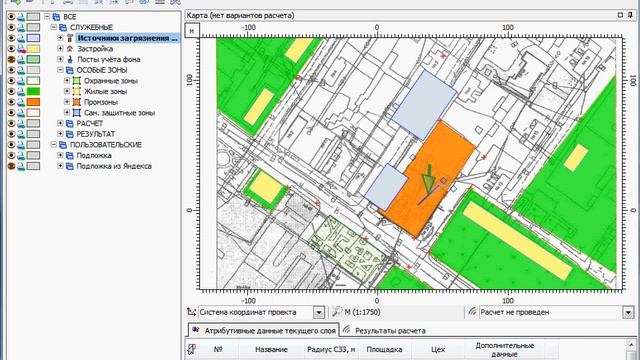Select the Подложка tree item
The height and width of the screenshot is (360, 640).
click(x=94, y=156)
